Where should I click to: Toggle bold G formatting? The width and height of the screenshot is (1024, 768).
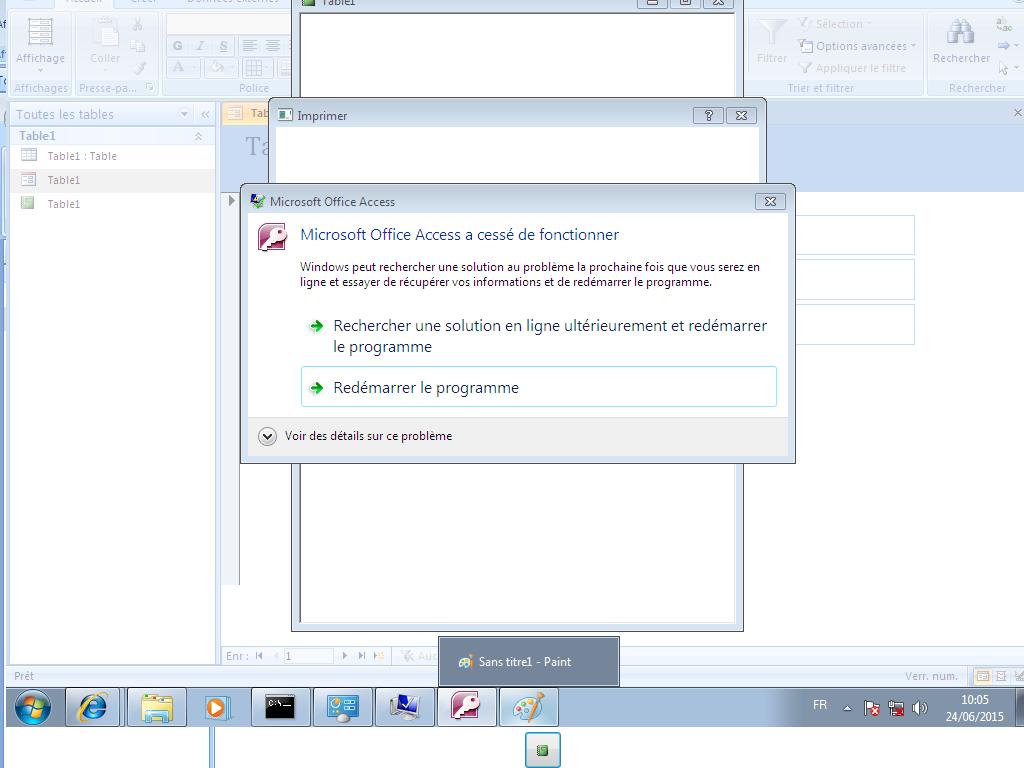tap(178, 46)
